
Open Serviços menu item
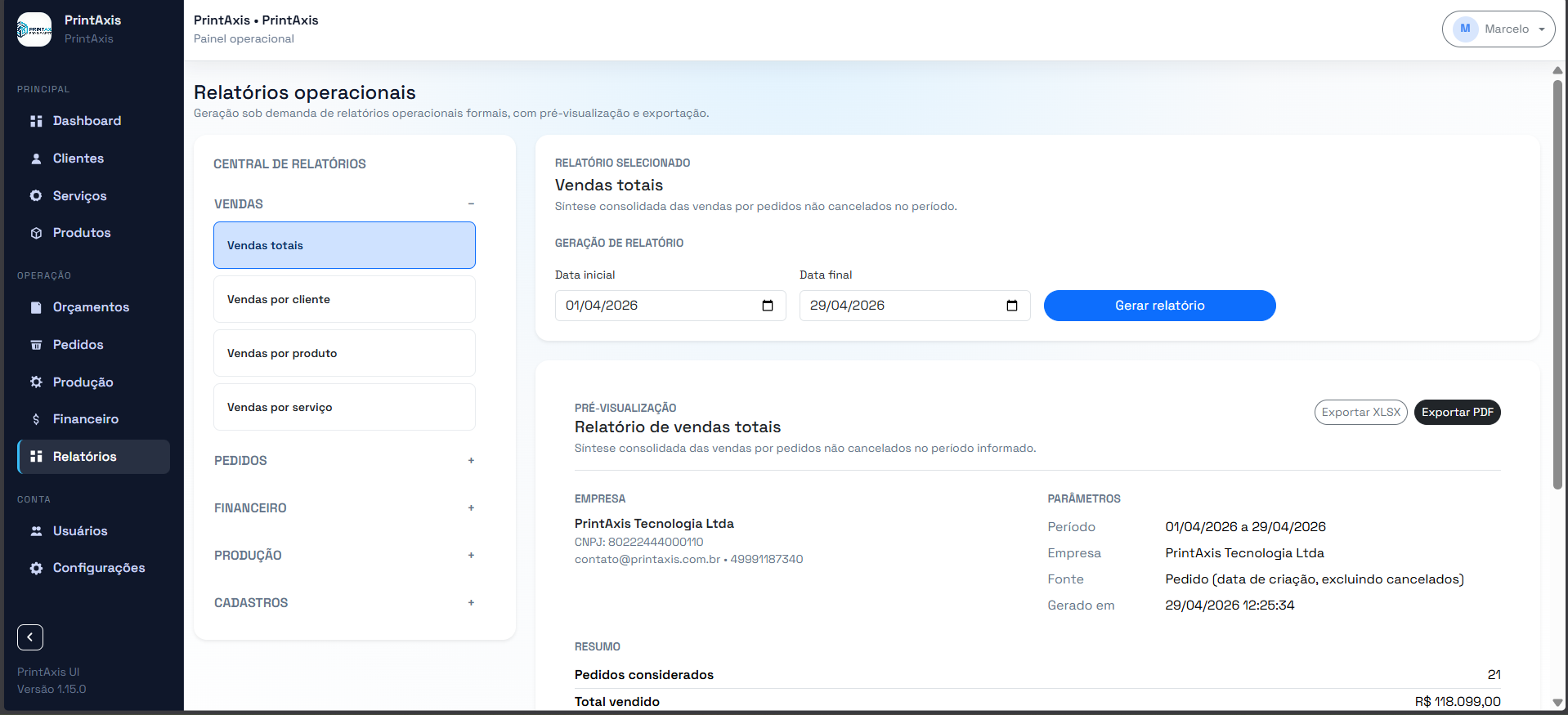click(x=93, y=196)
